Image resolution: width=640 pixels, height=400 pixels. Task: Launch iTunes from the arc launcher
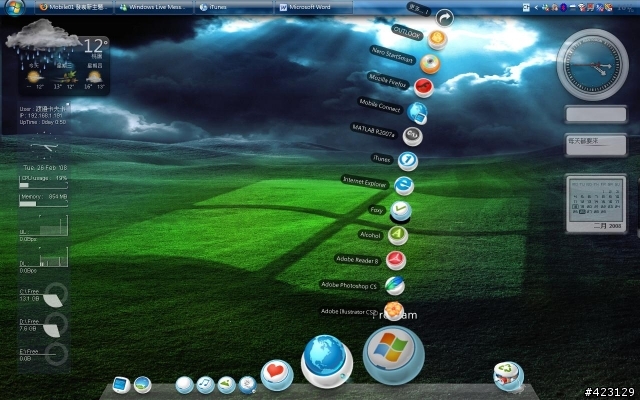coord(408,161)
